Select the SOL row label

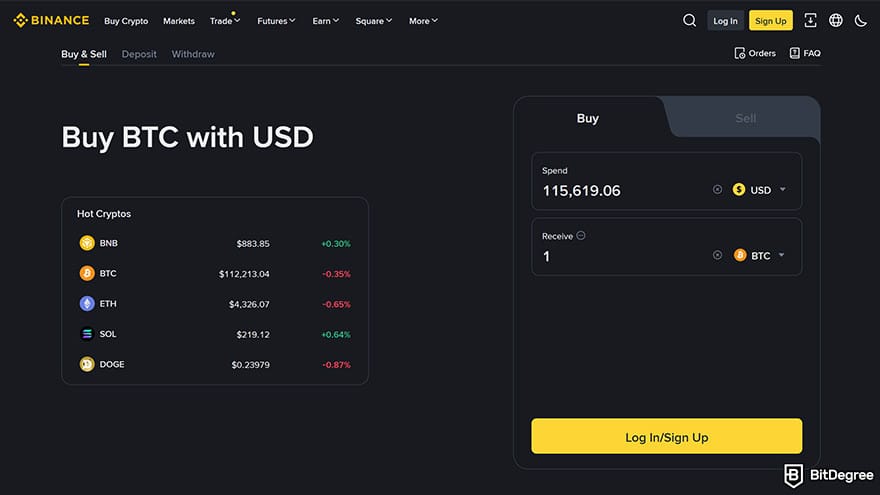point(108,334)
